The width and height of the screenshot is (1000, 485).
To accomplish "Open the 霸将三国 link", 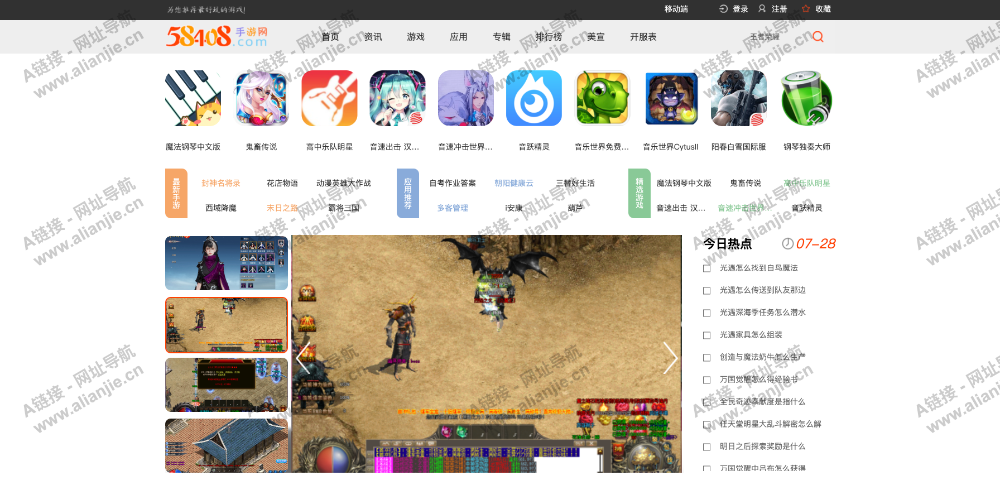I will [344, 208].
